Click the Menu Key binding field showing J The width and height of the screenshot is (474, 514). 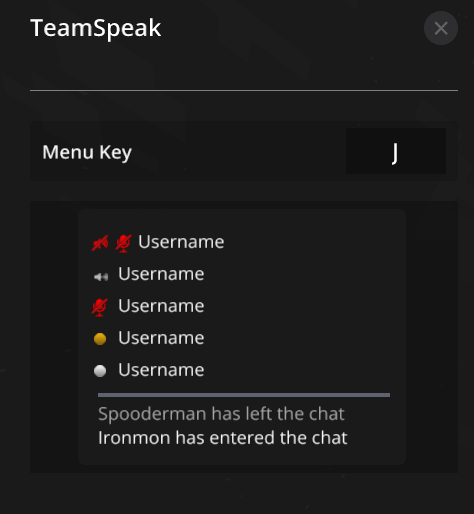click(x=396, y=151)
